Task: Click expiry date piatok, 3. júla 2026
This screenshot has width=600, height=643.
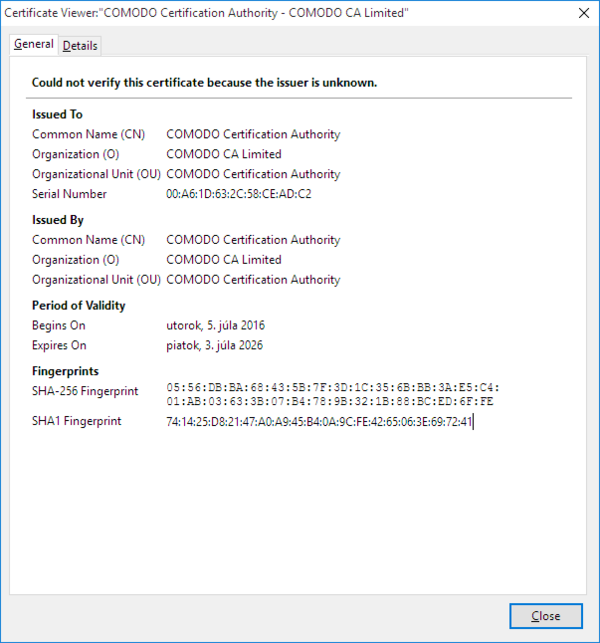Action: (x=214, y=345)
